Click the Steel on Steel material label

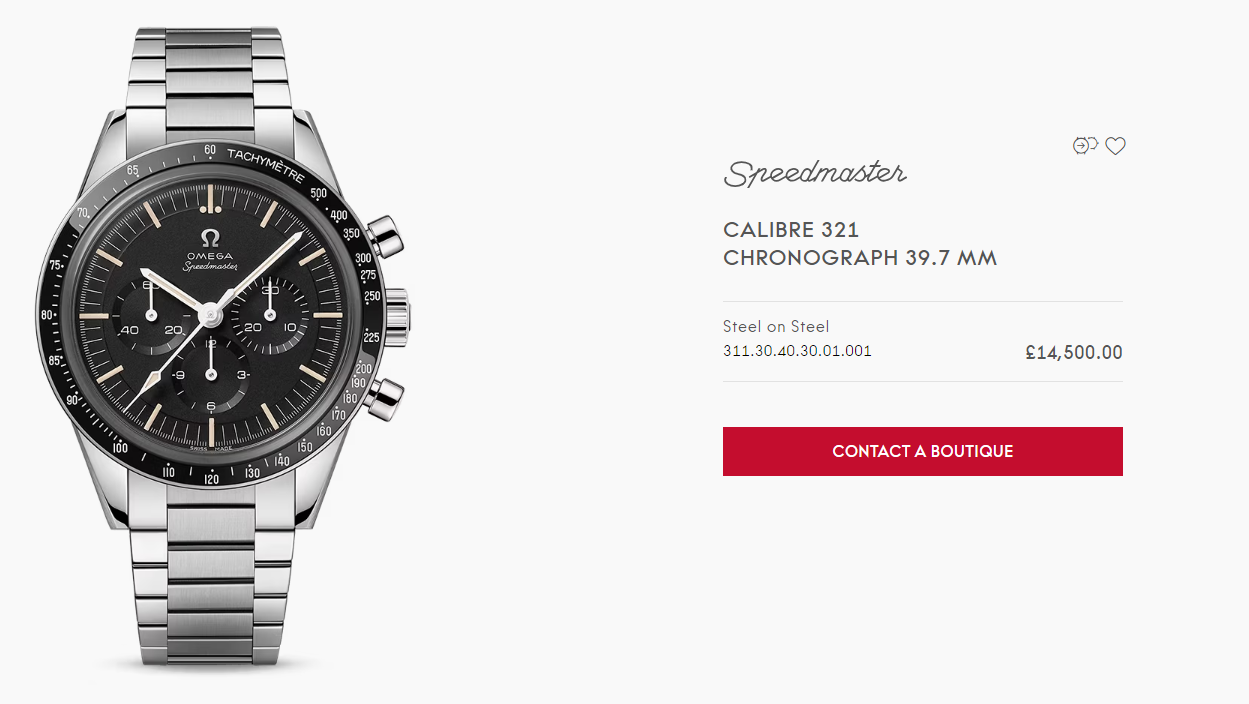point(776,326)
